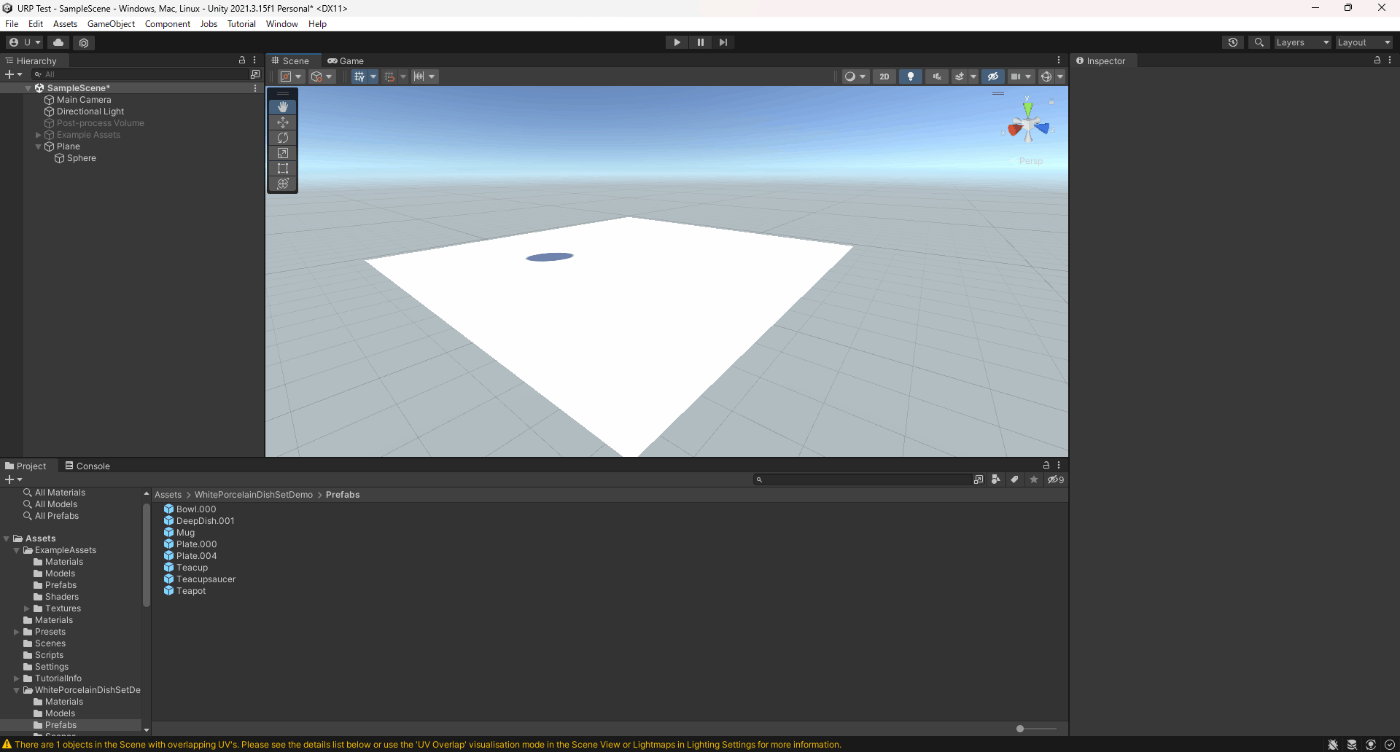The width and height of the screenshot is (1400, 752).
Task: Open version control settings icon
Action: tap(84, 43)
